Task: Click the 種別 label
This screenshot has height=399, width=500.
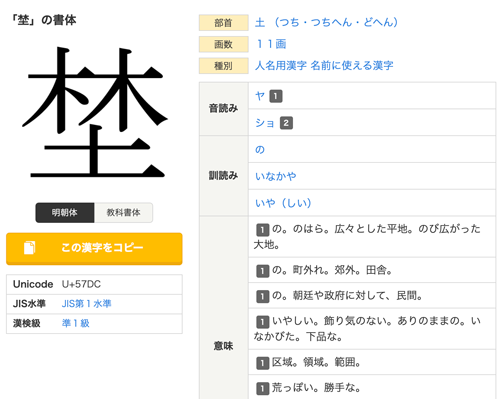Action: (224, 66)
